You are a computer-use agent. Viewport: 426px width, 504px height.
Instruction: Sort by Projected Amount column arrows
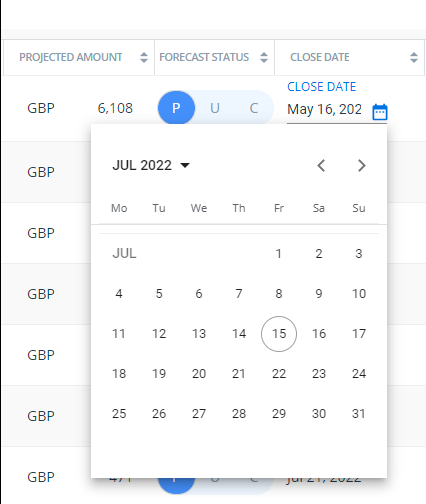tap(144, 57)
